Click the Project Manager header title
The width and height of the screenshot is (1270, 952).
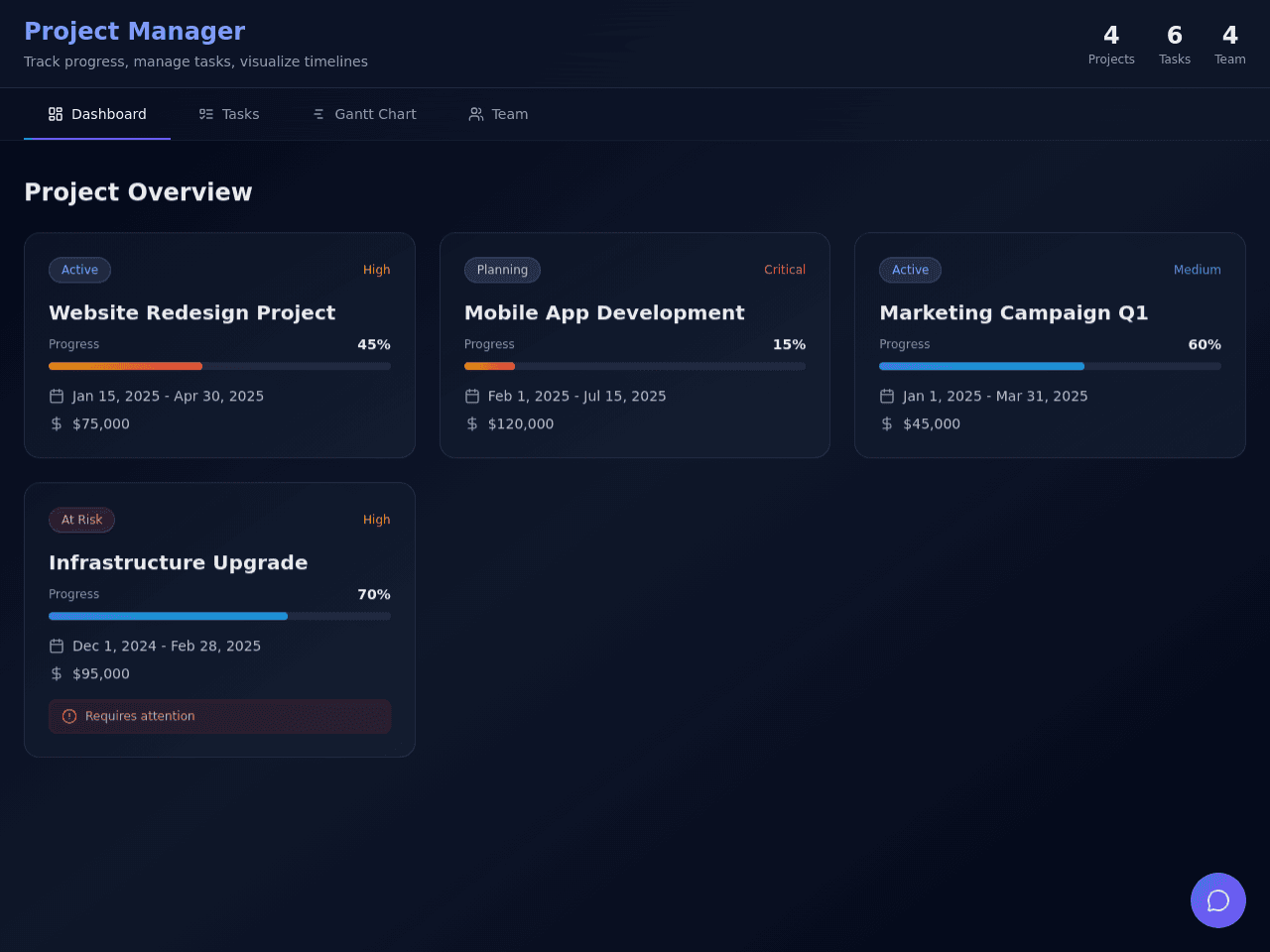(x=135, y=32)
